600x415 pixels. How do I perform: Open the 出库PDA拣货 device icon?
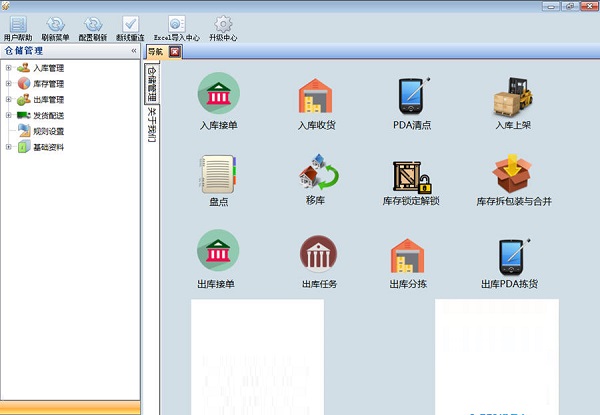(x=514, y=256)
